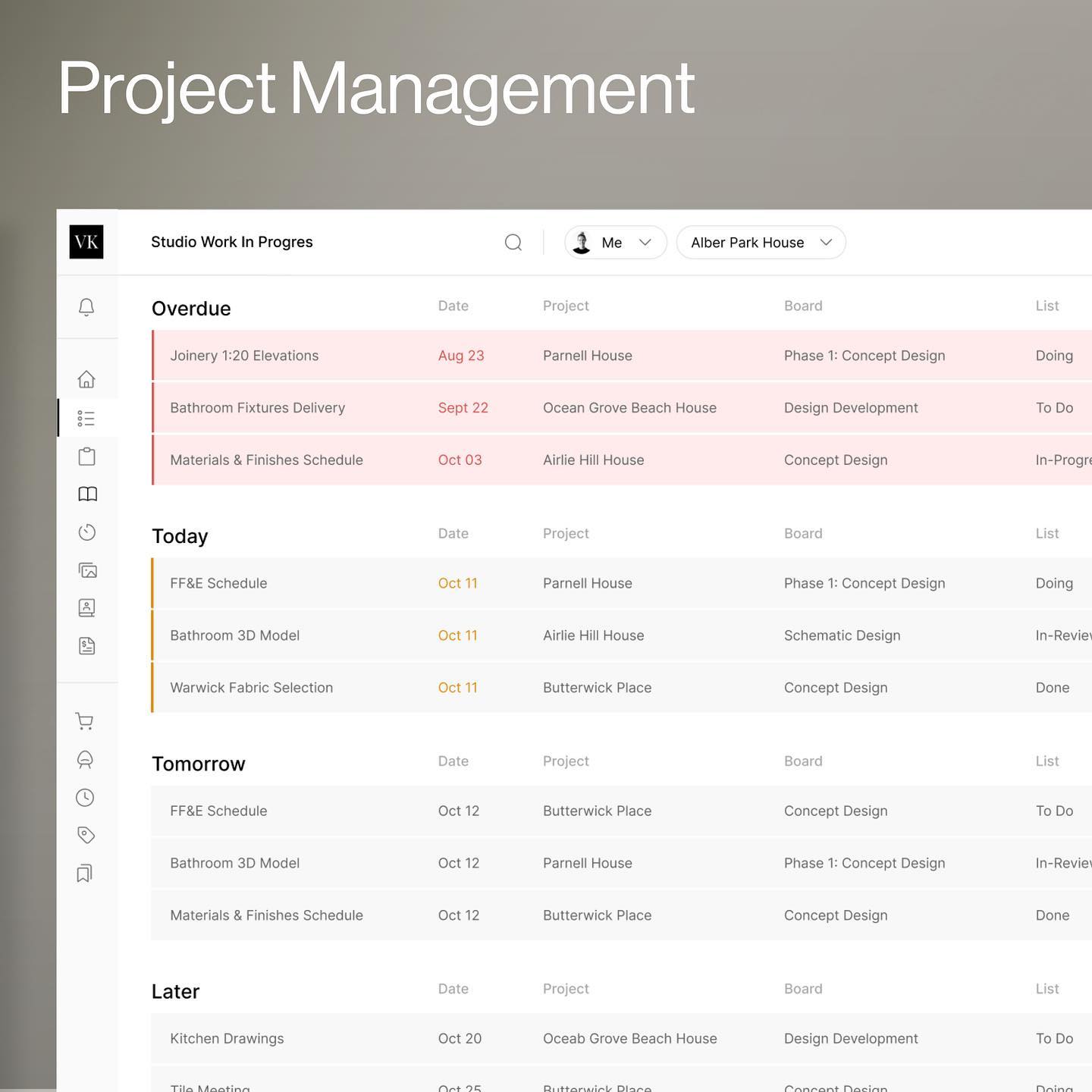Viewport: 1092px width, 1092px height.
Task: Click the Aug 23 overdue date
Action: click(461, 356)
